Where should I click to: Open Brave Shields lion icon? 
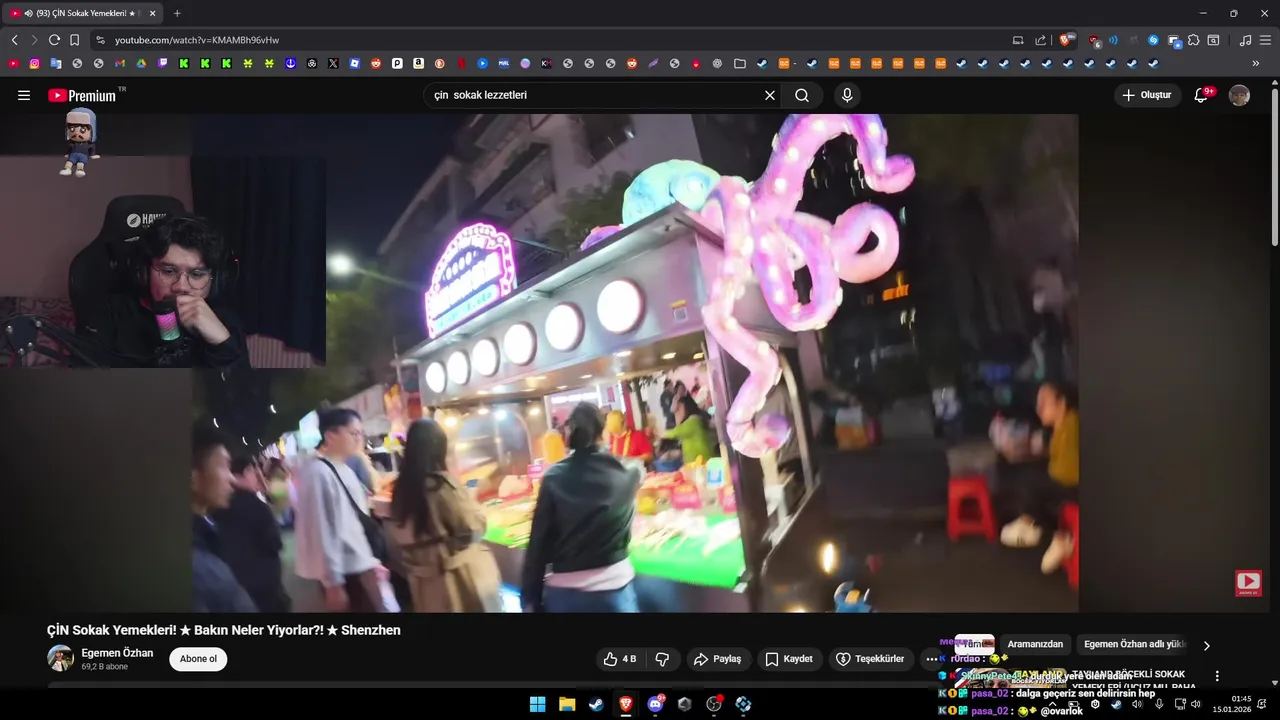coord(1066,40)
